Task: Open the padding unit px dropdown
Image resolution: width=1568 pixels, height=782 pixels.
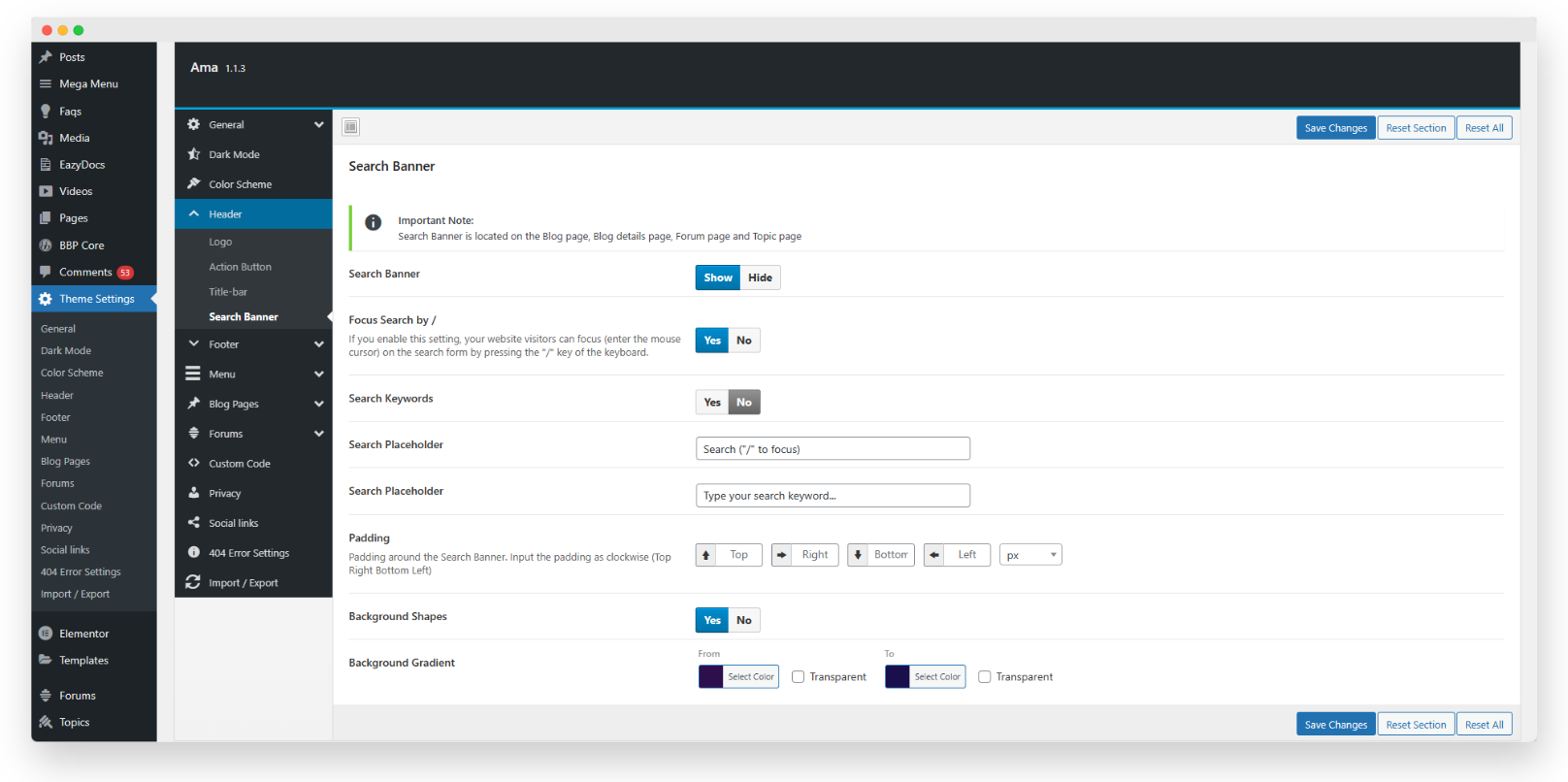Action: click(x=1031, y=555)
